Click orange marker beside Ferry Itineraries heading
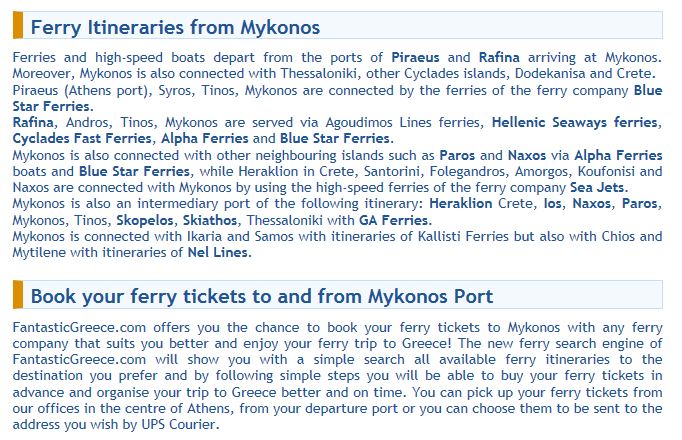682x440 pixels. [x=18, y=26]
